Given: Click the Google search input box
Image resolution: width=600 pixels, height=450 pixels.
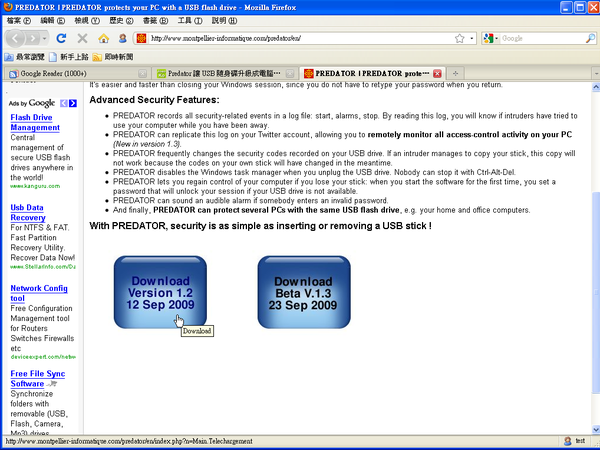Looking at the screenshot, I should click(x=542, y=38).
